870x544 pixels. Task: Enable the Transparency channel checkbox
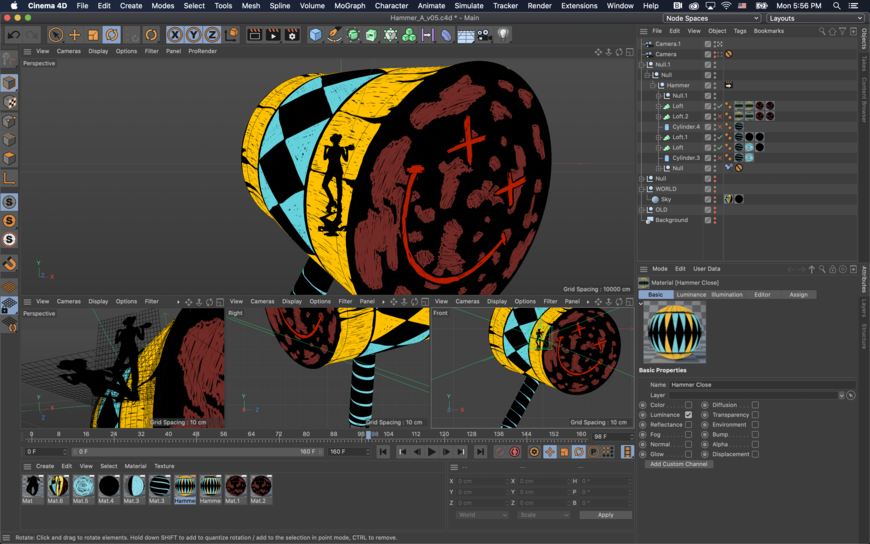[755, 414]
